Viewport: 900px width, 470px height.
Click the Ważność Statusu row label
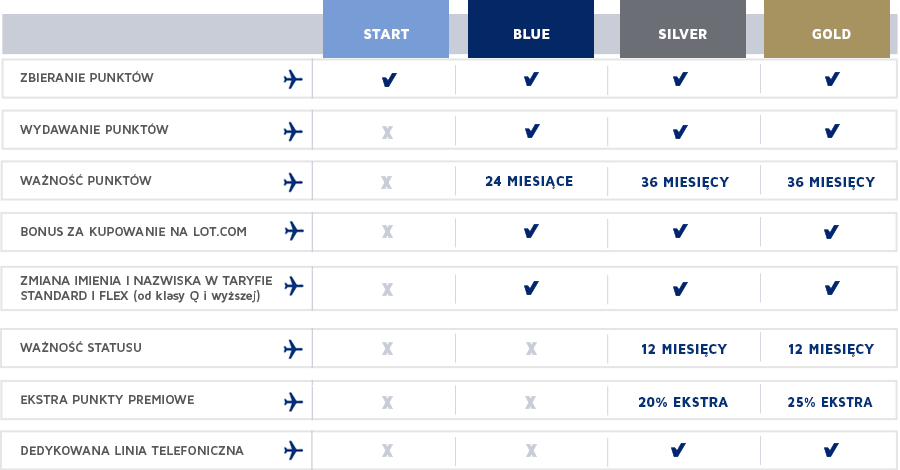coord(81,348)
